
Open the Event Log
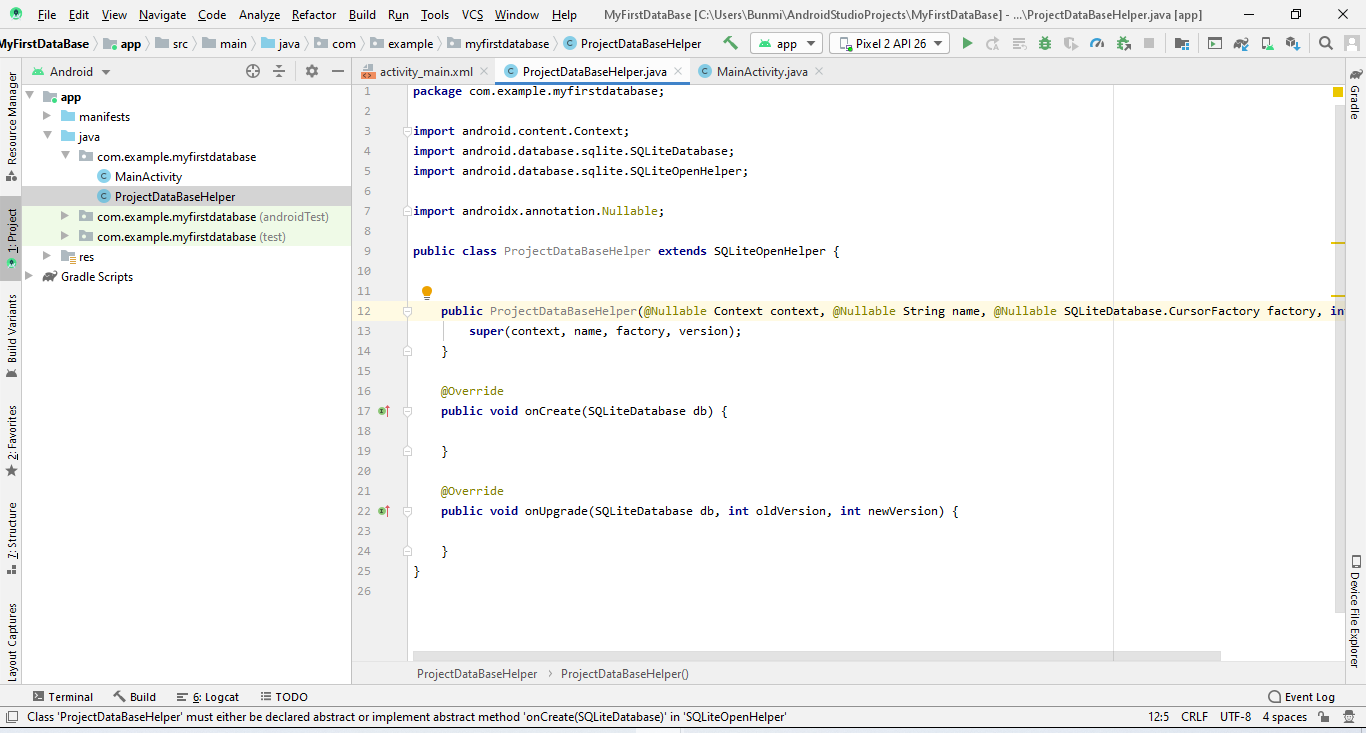coord(1301,696)
